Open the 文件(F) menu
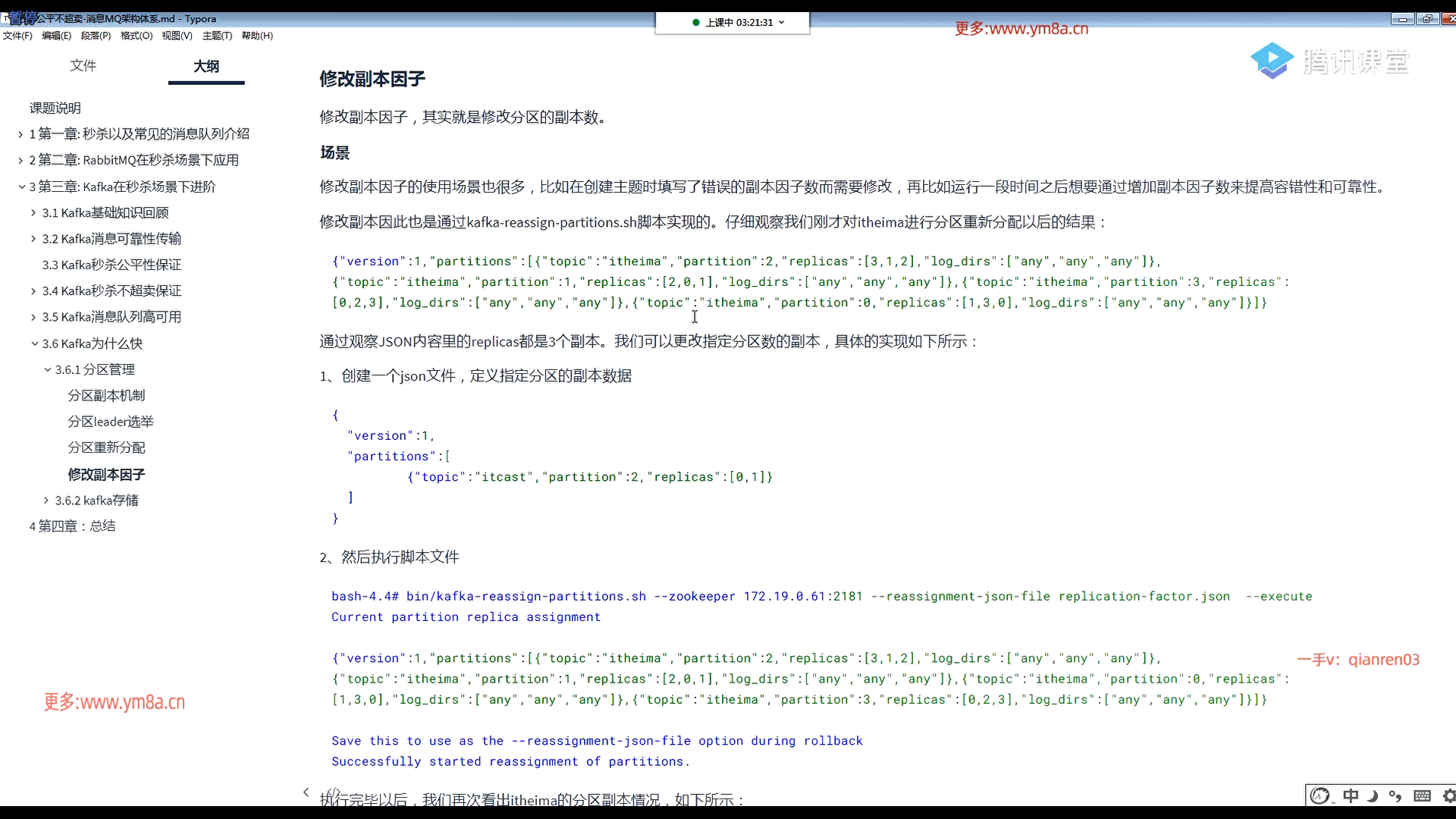This screenshot has height=819, width=1456. (x=17, y=36)
